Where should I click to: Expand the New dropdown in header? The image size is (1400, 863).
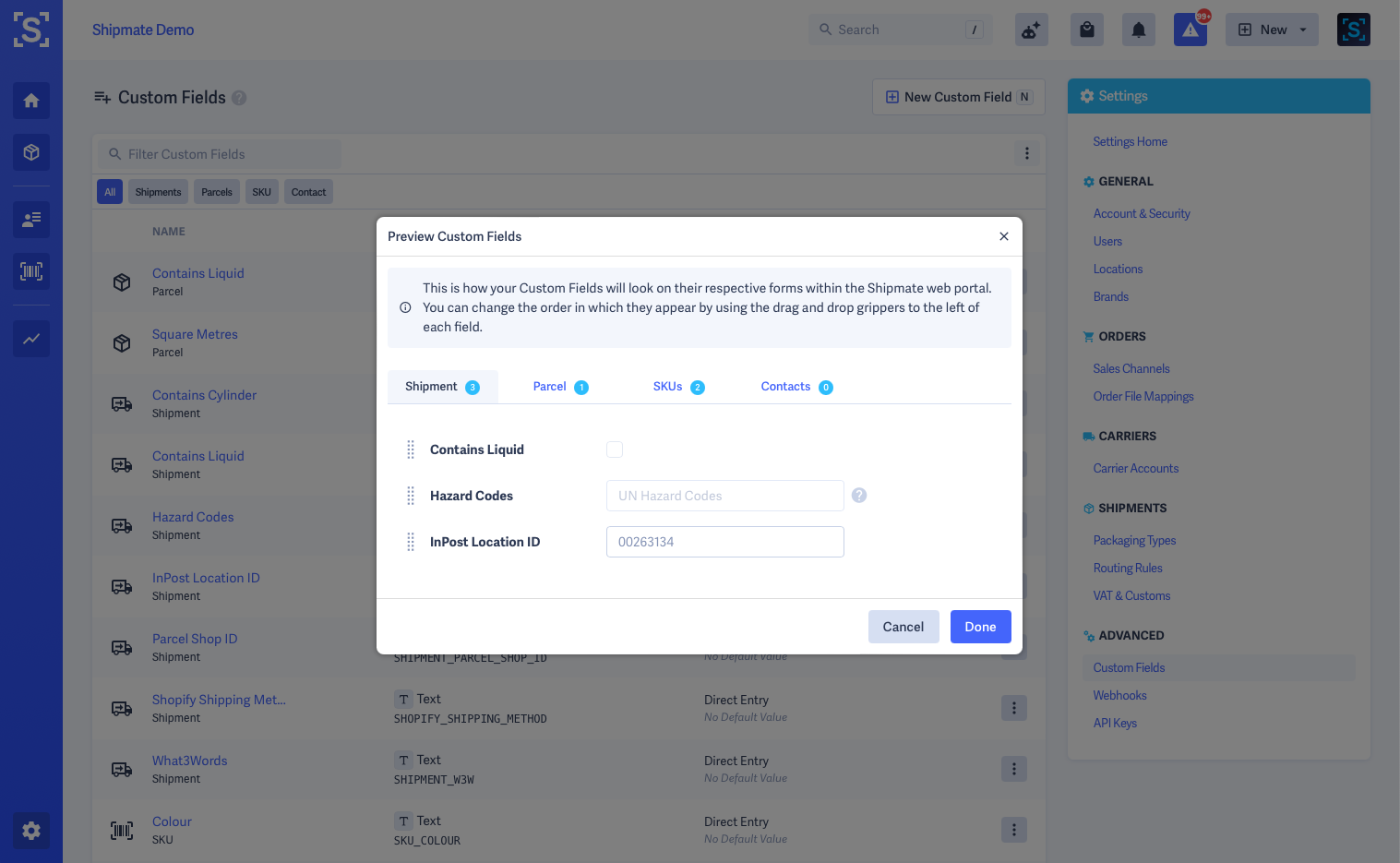pyautogui.click(x=1273, y=30)
